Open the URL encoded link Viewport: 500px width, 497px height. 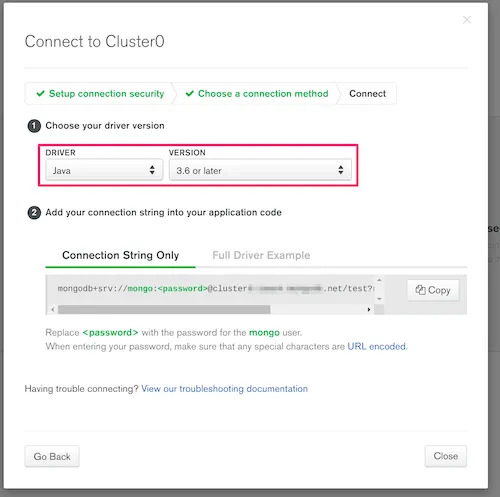coord(377,347)
